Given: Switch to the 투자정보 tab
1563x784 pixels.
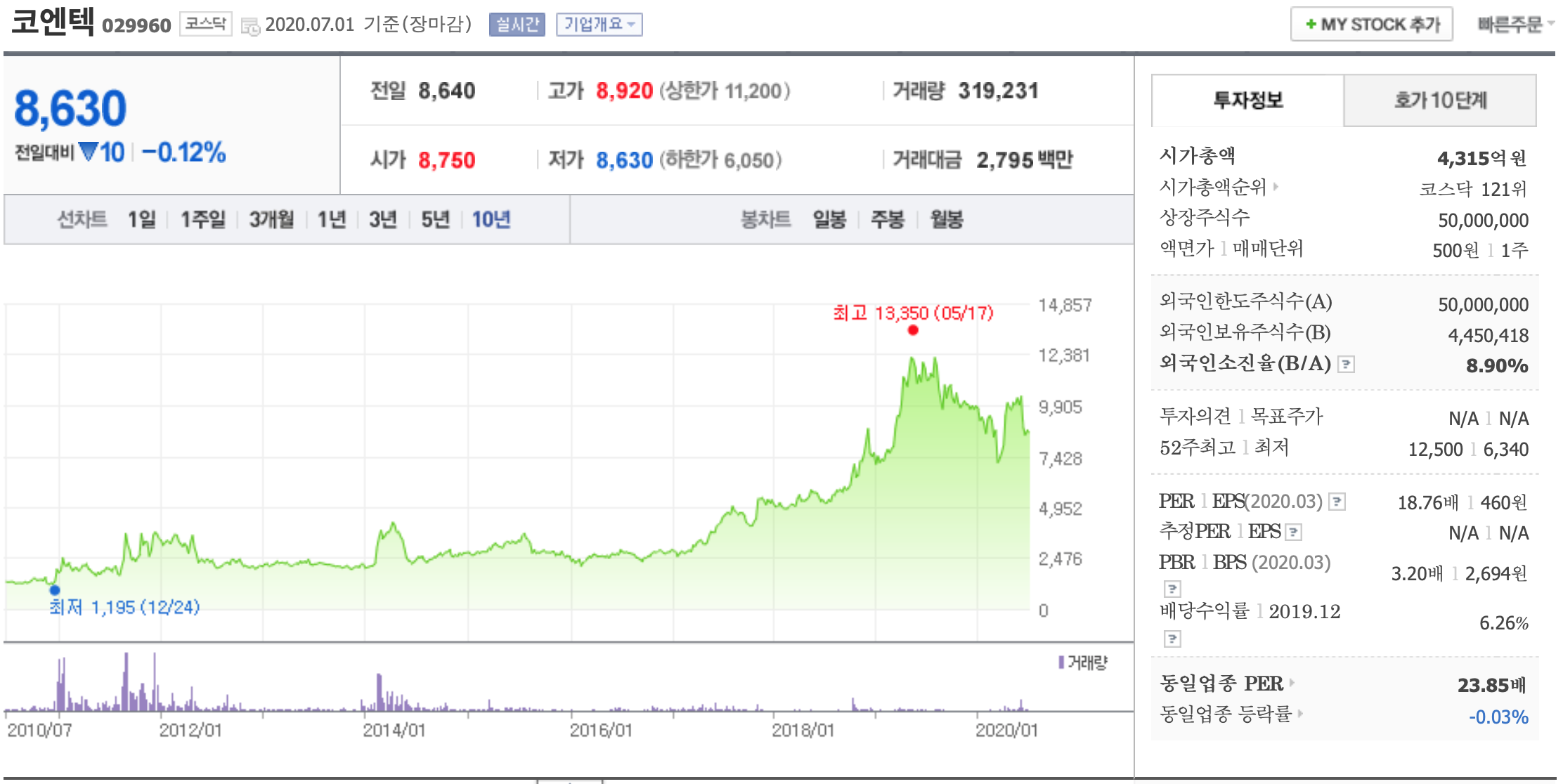Looking at the screenshot, I should point(1248,100).
